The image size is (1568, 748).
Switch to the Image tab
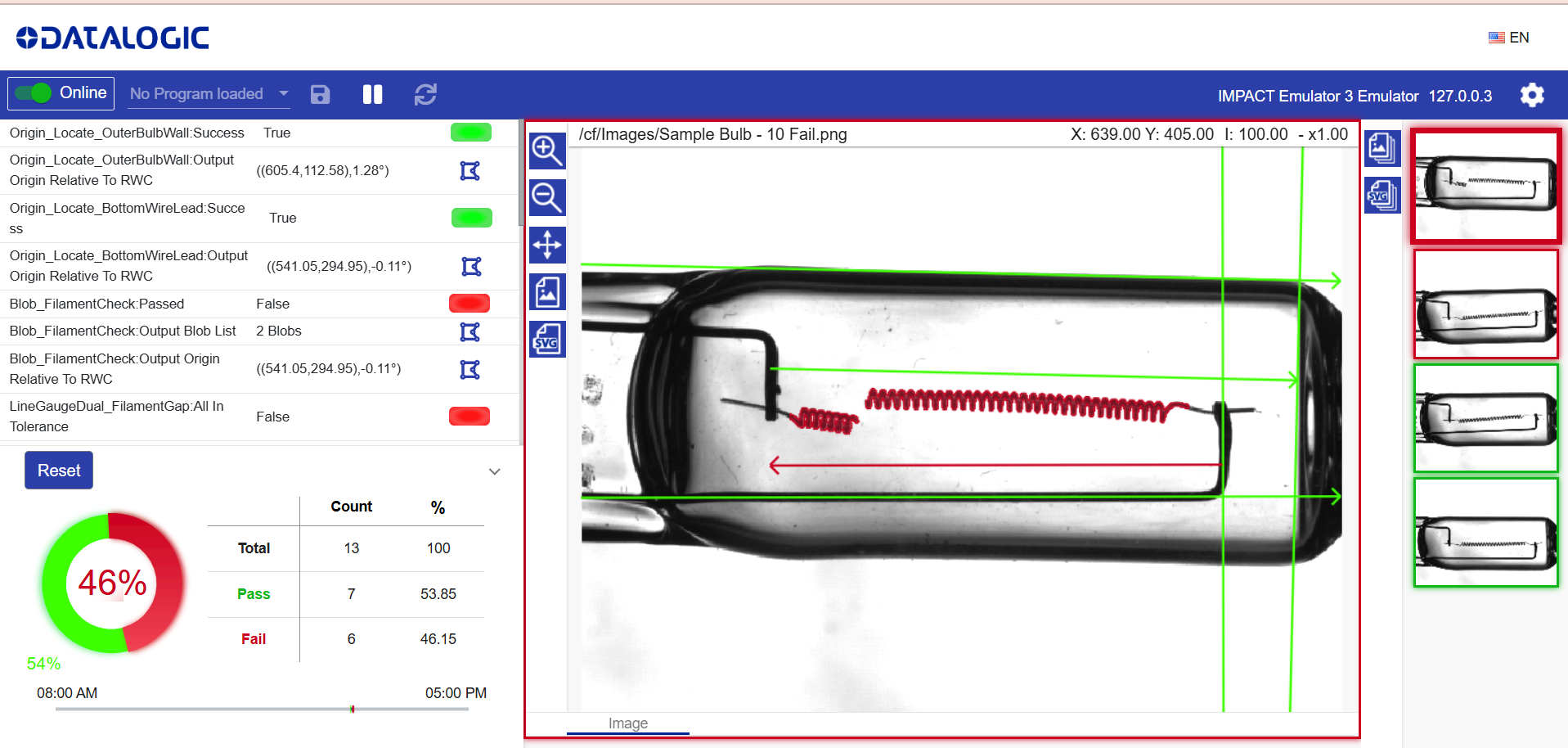(x=627, y=723)
